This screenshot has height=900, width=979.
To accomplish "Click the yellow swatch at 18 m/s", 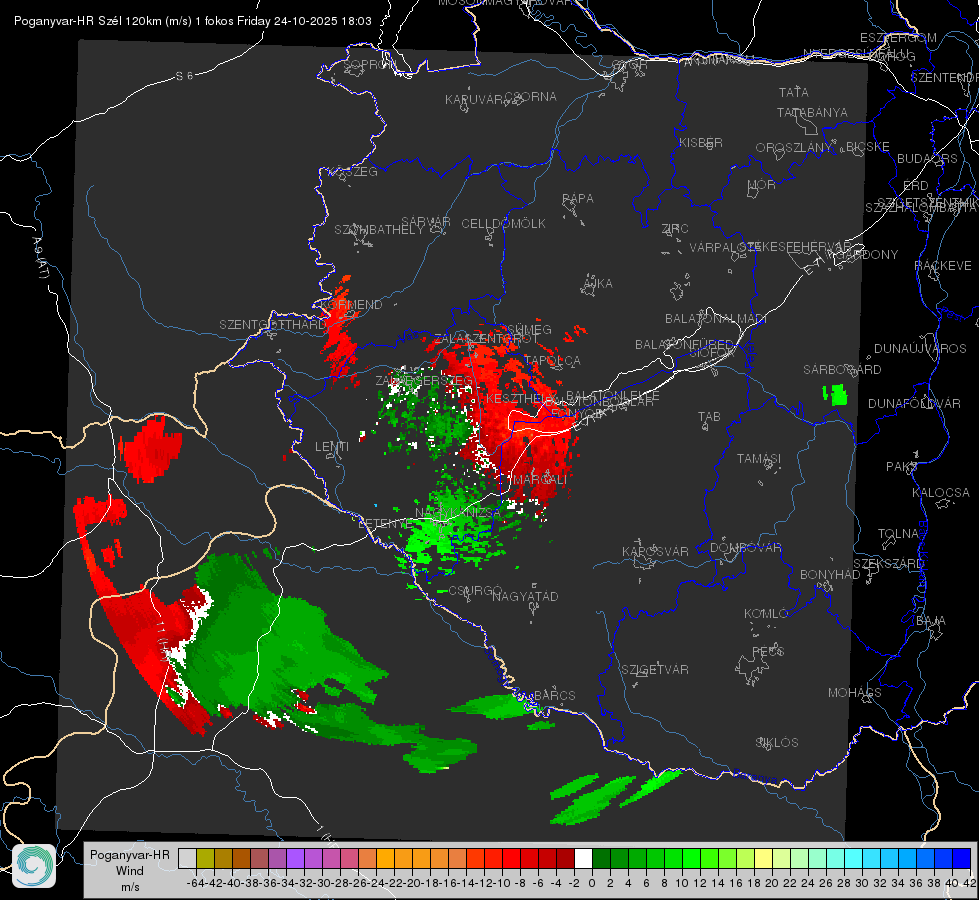I will click(763, 858).
